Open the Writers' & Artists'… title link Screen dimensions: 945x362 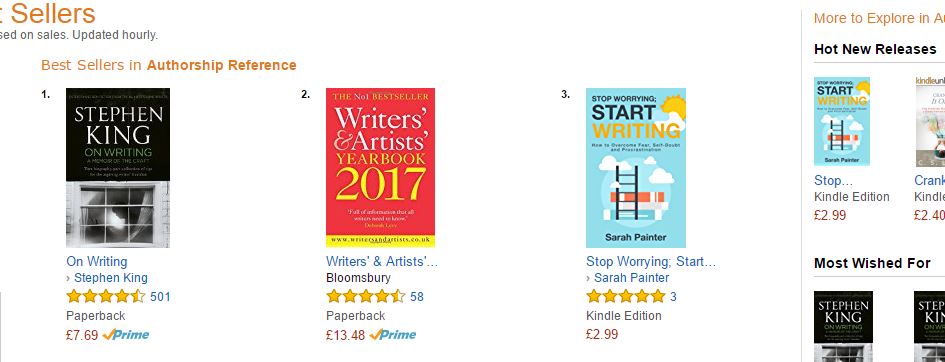pyautogui.click(x=381, y=261)
